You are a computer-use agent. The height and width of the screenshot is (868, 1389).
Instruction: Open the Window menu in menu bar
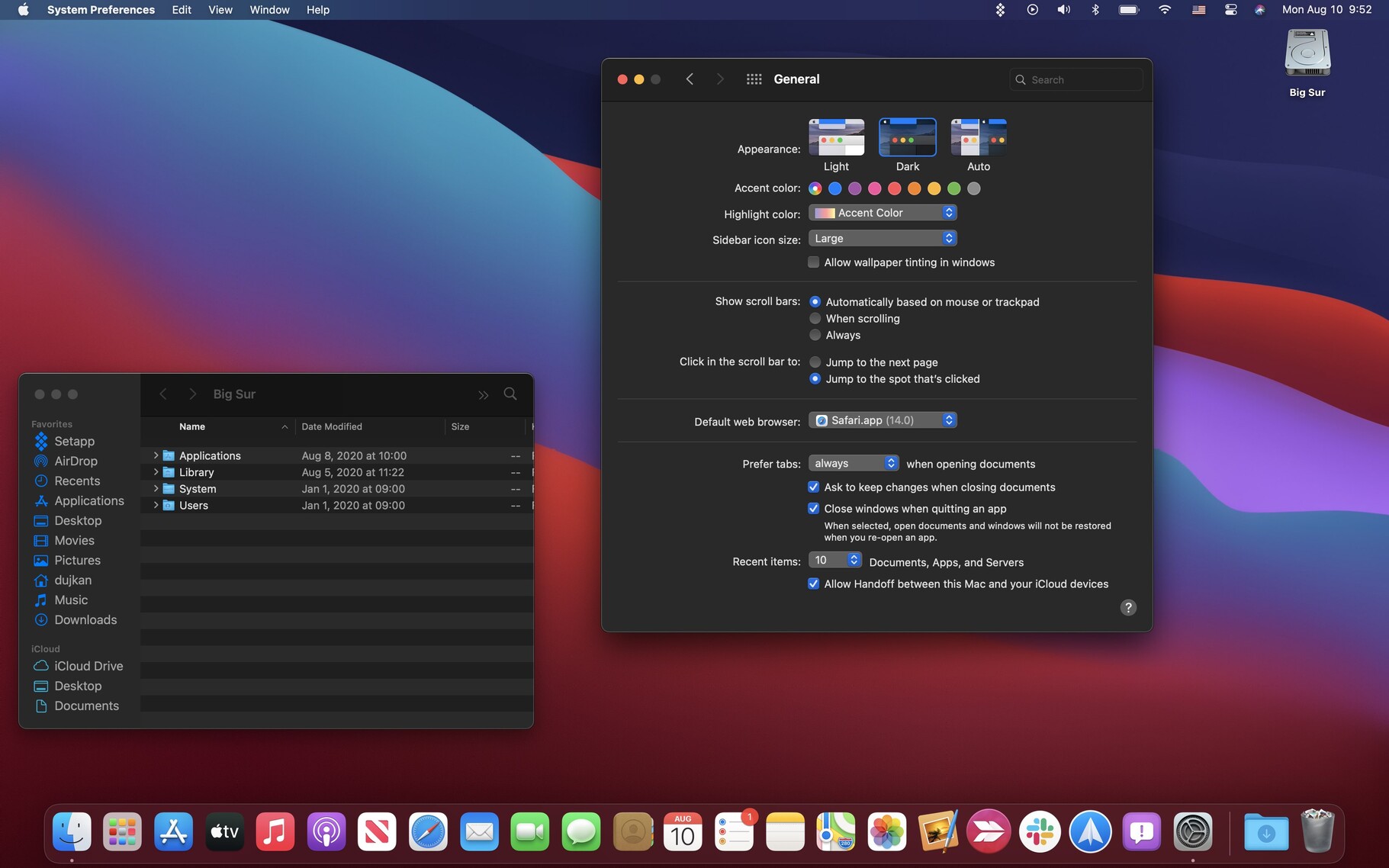(269, 10)
